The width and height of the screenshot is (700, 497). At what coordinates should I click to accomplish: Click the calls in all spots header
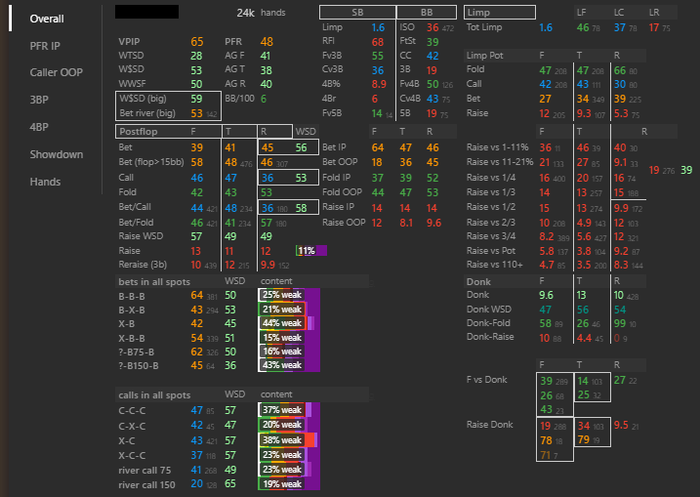pos(154,395)
